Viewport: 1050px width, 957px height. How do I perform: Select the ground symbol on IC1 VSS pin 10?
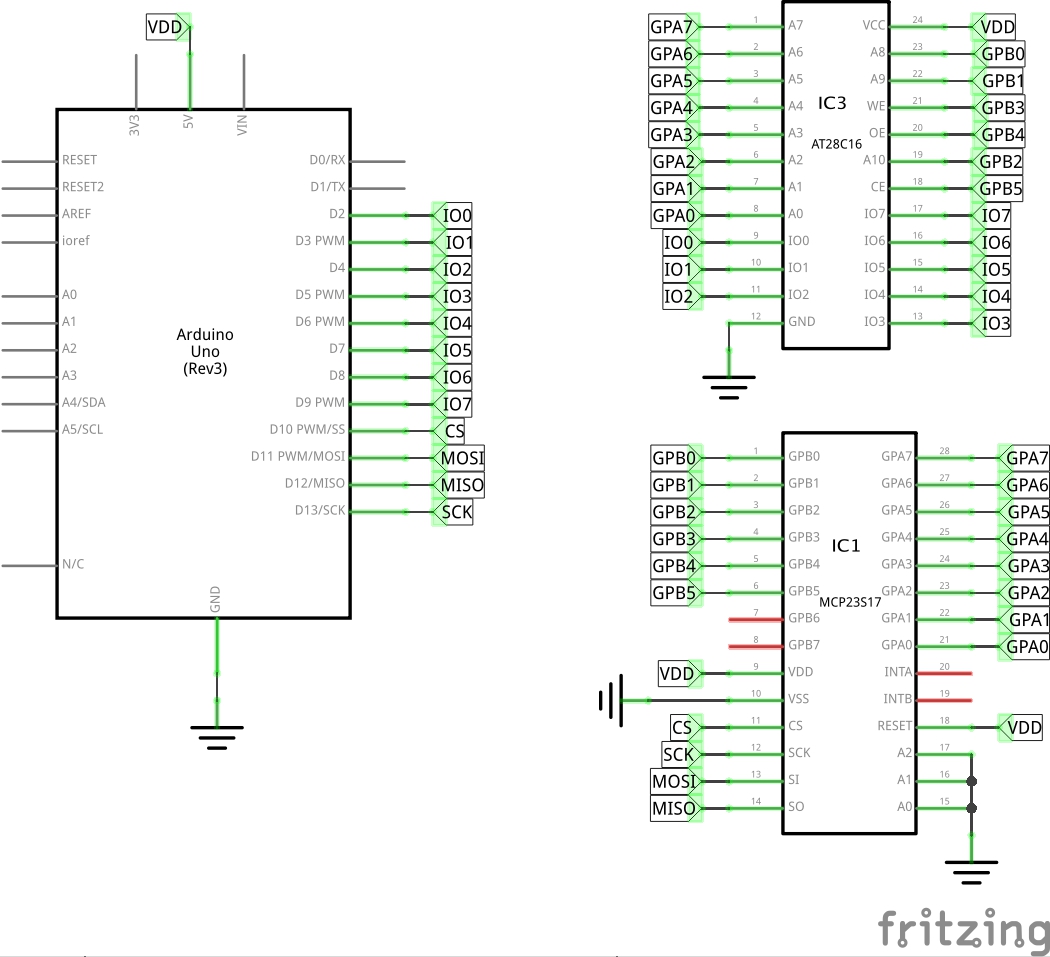click(611, 701)
